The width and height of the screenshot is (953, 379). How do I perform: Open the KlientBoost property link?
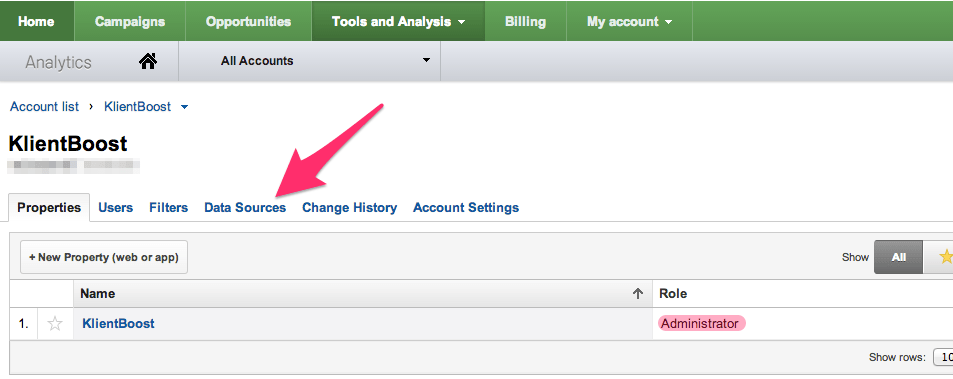[x=118, y=324]
